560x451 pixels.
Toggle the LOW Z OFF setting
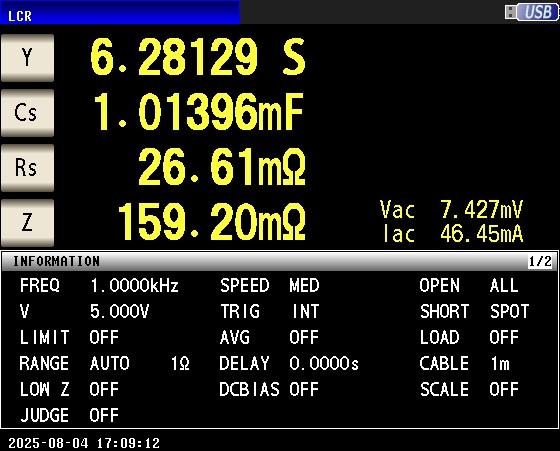pyautogui.click(x=69, y=389)
